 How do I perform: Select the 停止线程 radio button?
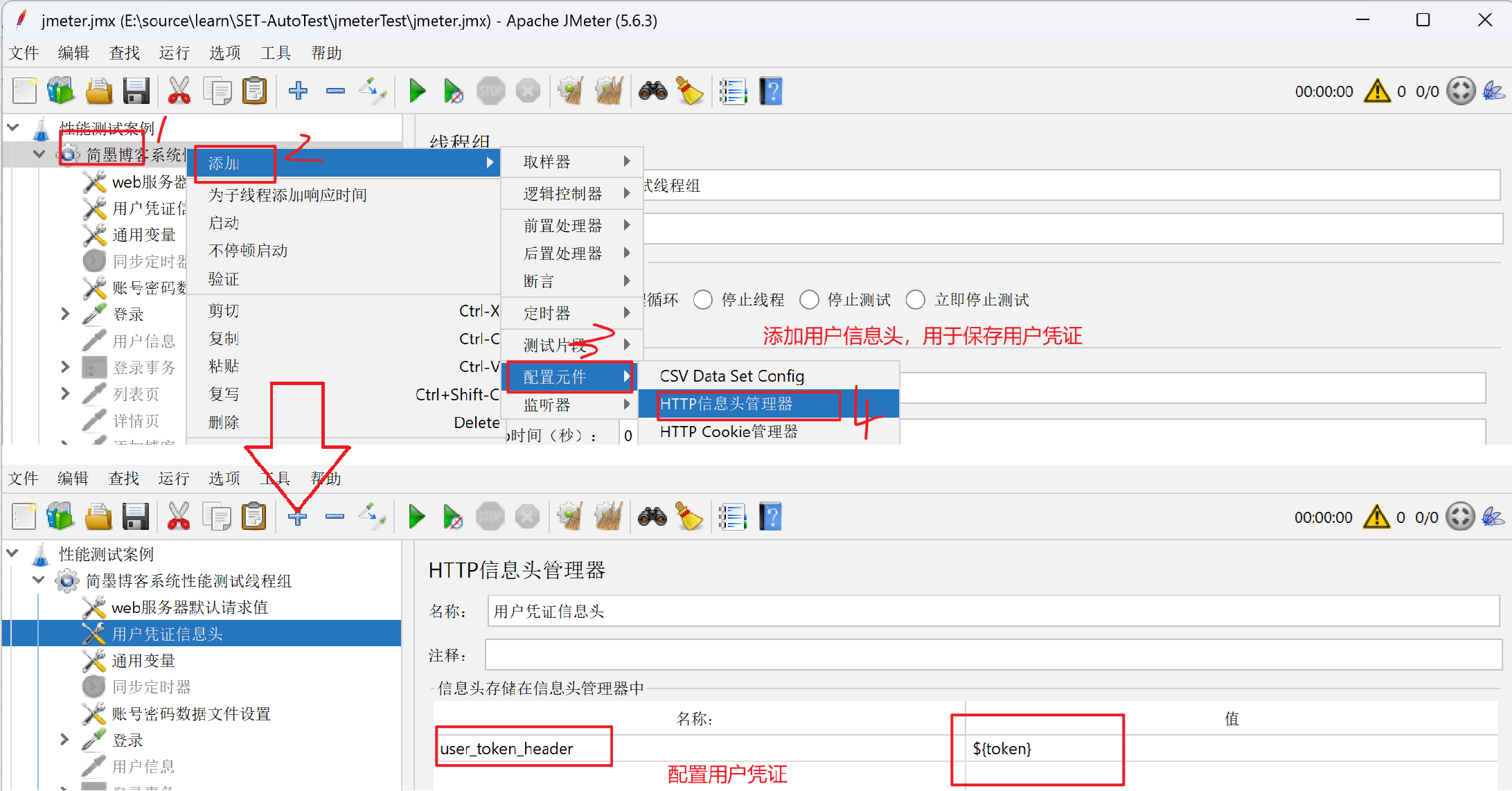(703, 300)
